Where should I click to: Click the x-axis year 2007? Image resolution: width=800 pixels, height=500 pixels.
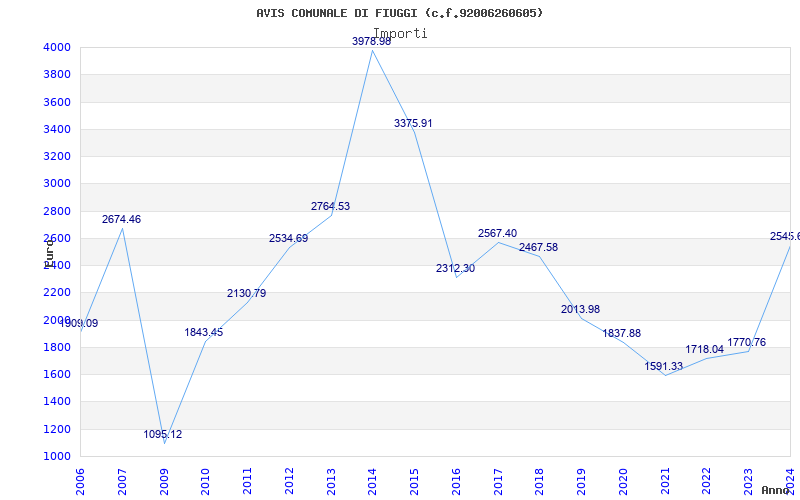(x=122, y=482)
